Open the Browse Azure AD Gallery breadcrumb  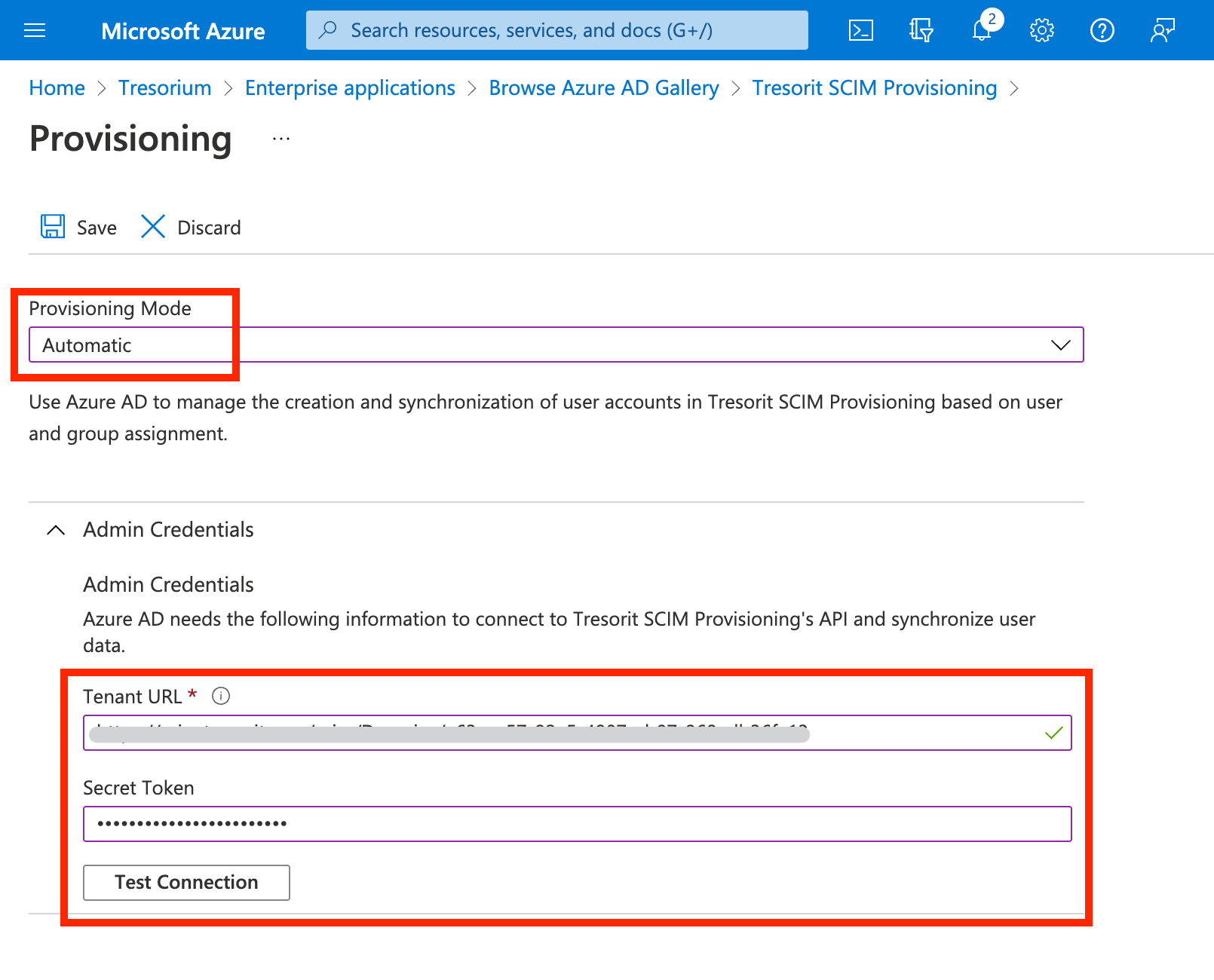604,87
